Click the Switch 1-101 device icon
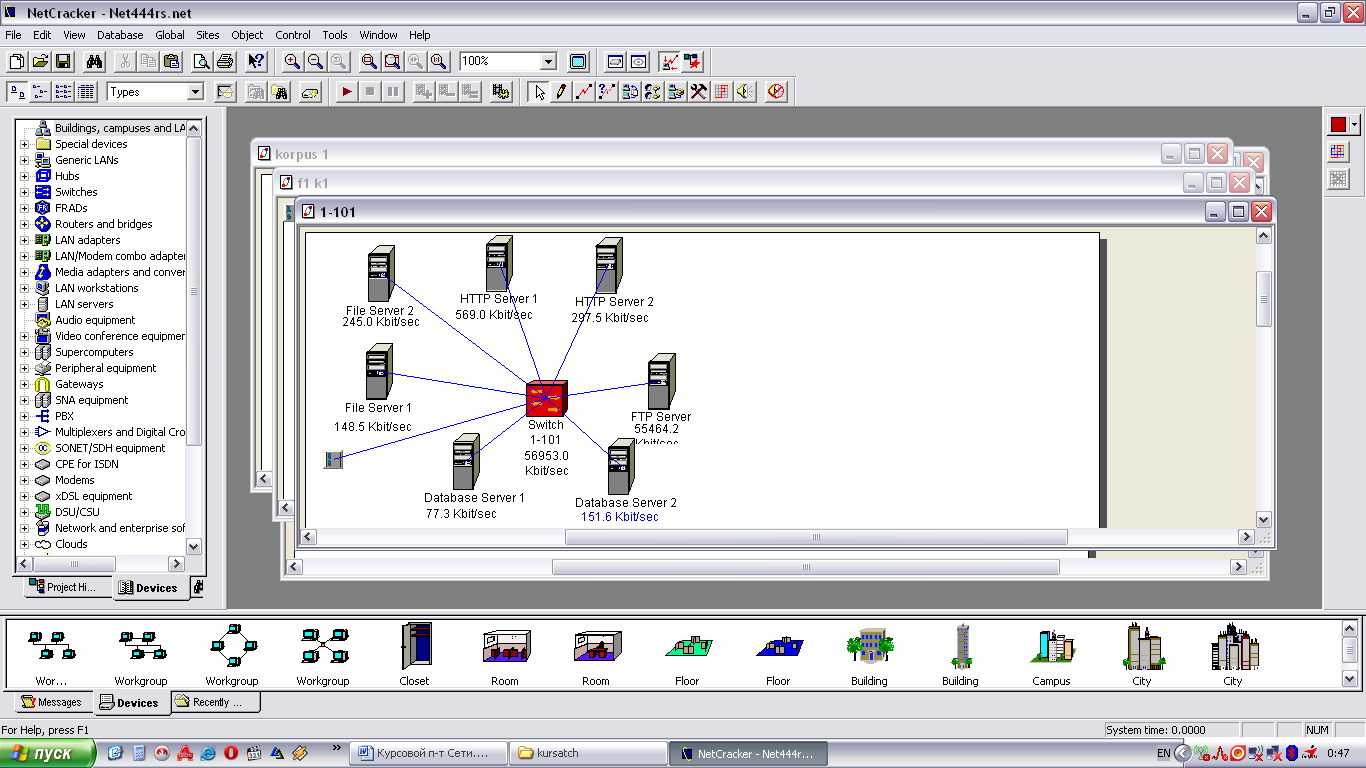Viewport: 1366px width, 768px height. [x=547, y=399]
